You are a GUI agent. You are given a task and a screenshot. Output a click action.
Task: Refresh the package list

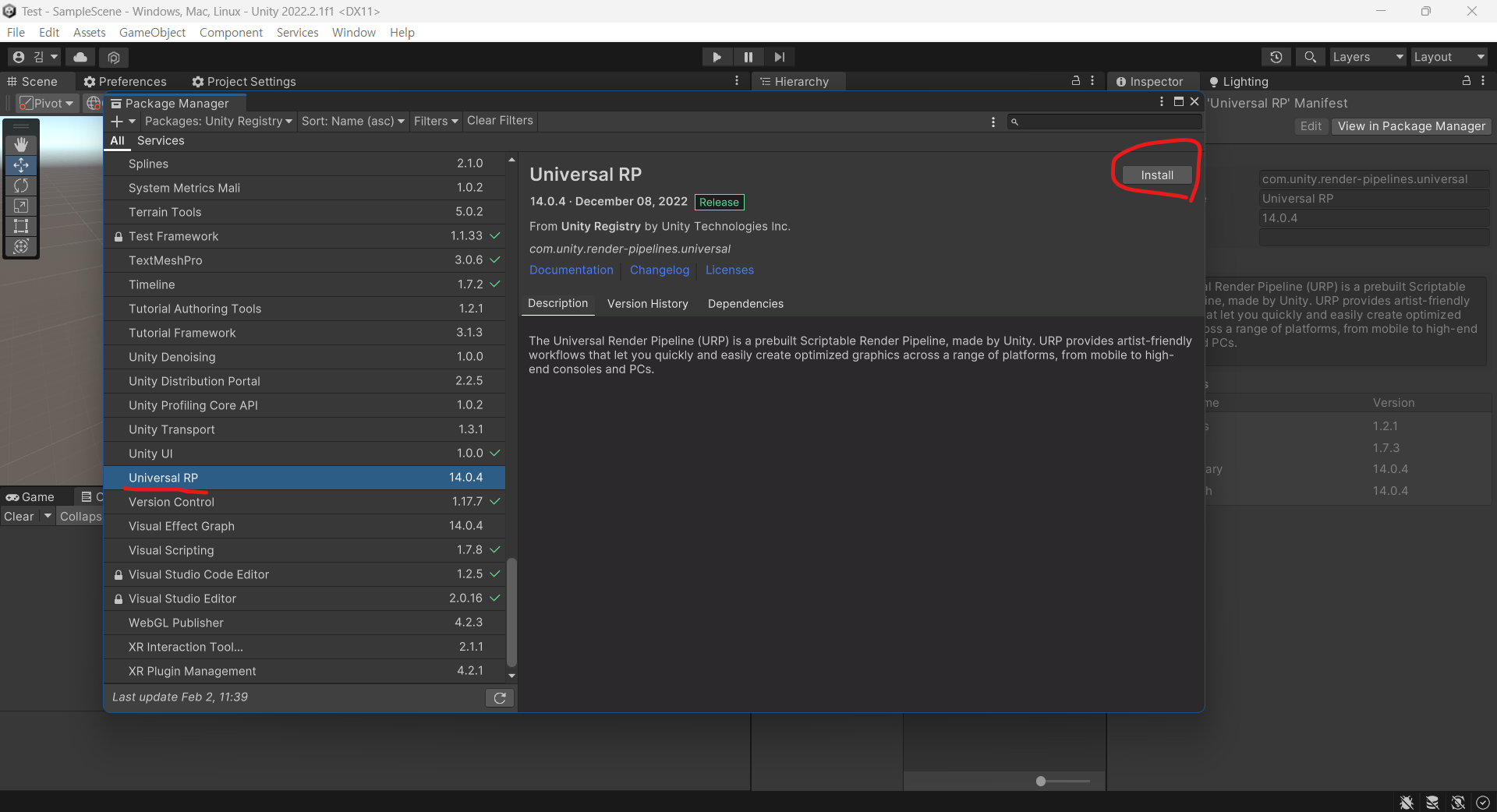coord(500,698)
